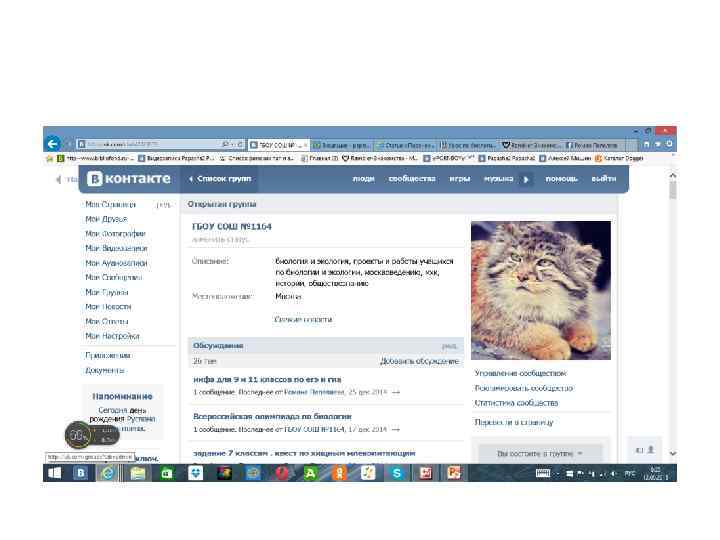Screen dimensions: 720x540
Task: Open 'музыка' in top menu
Action: (499, 179)
